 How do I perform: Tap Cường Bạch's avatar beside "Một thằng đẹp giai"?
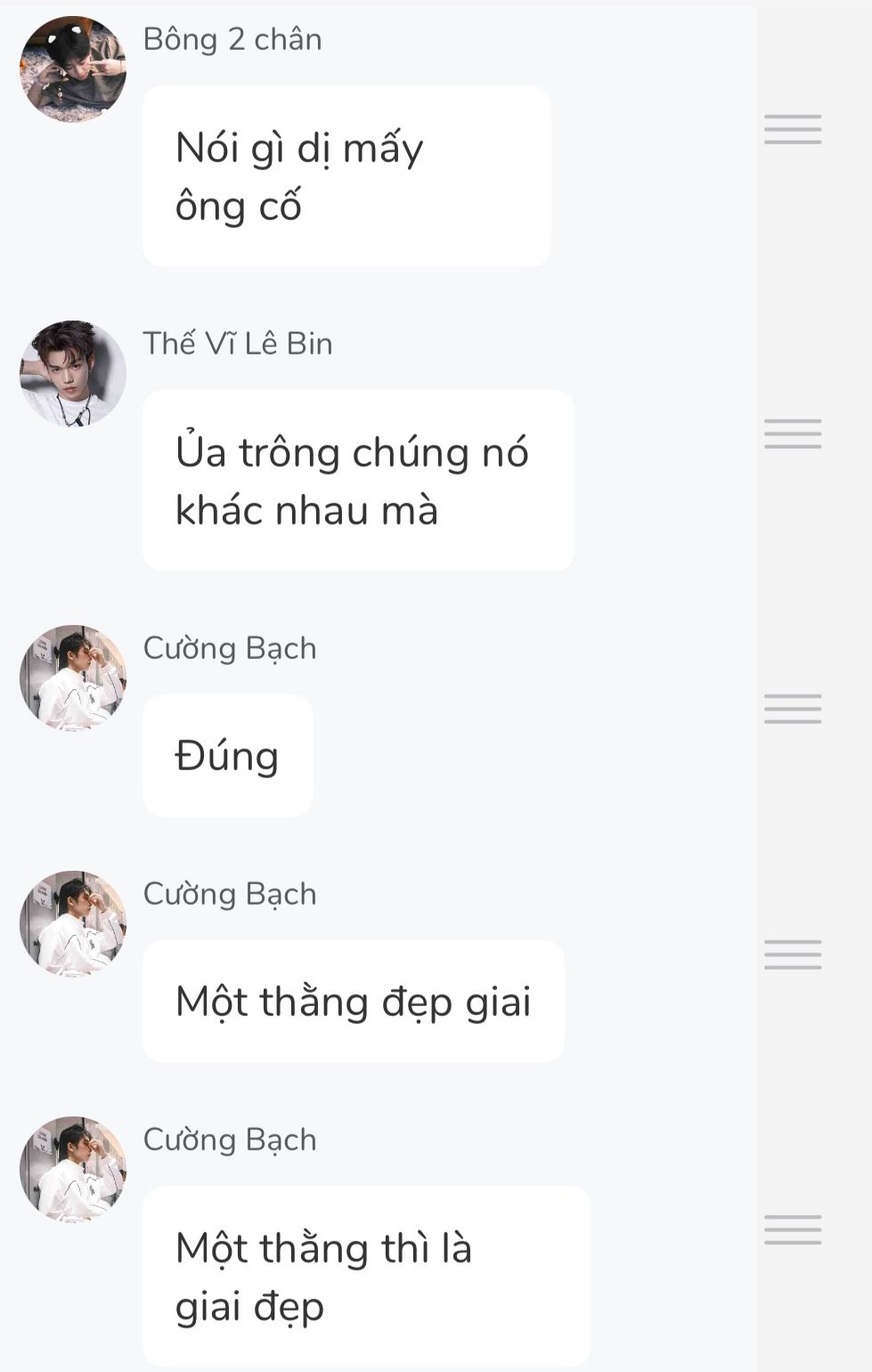pyautogui.click(x=73, y=923)
